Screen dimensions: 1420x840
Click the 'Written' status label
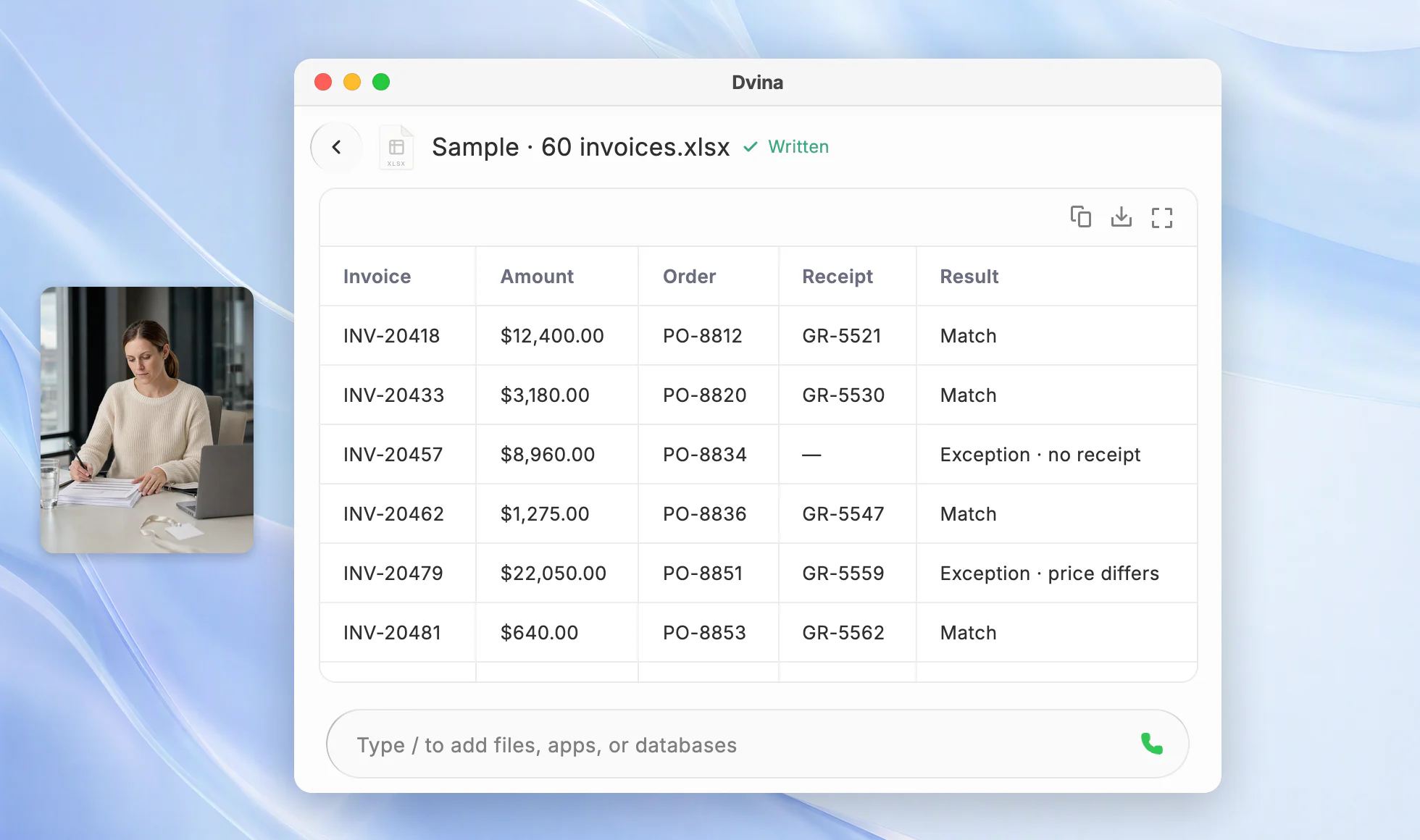(798, 147)
